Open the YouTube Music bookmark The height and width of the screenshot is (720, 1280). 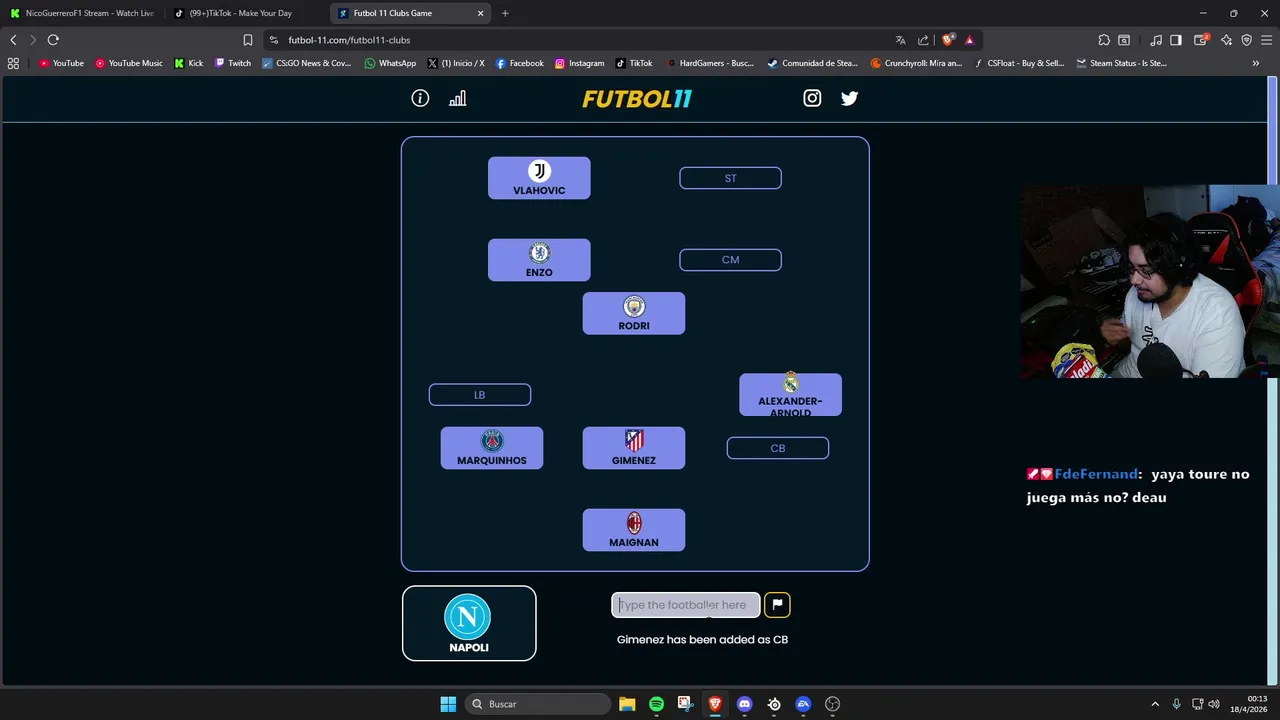(x=129, y=63)
